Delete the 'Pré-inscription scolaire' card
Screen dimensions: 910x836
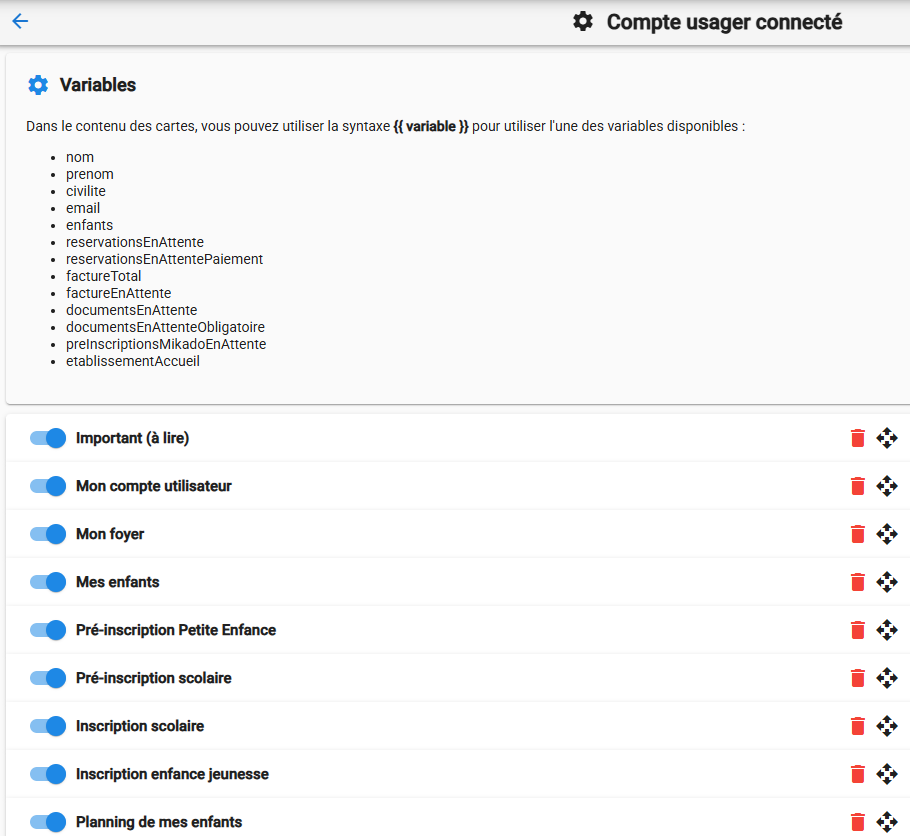[x=857, y=678]
